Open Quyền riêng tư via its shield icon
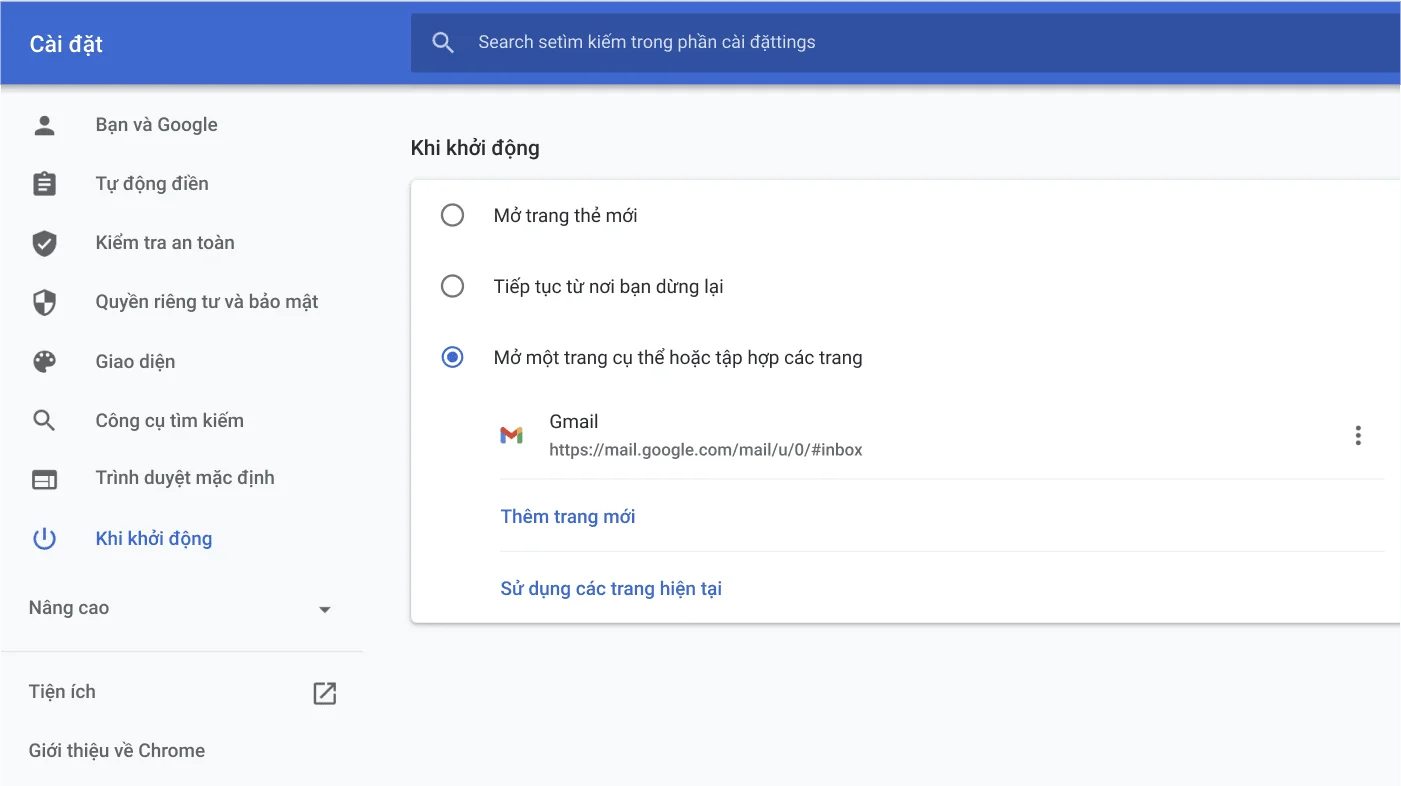Image resolution: width=1401 pixels, height=786 pixels. tap(44, 301)
